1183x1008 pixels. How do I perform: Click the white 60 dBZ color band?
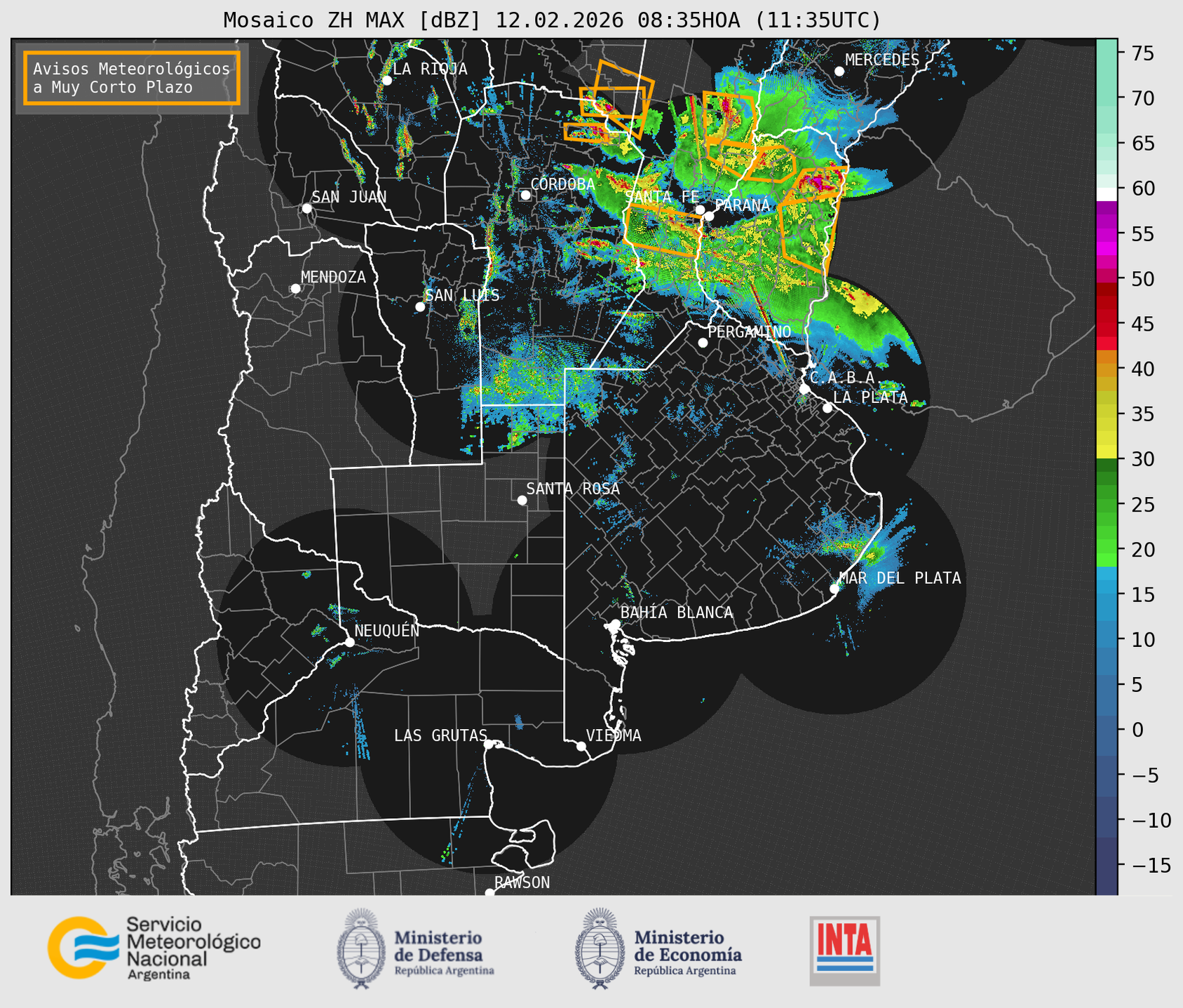pos(1107,194)
